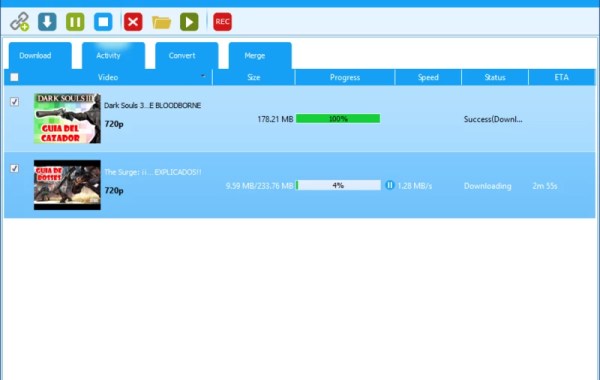Click the 720p label of The Surge

(x=114, y=191)
